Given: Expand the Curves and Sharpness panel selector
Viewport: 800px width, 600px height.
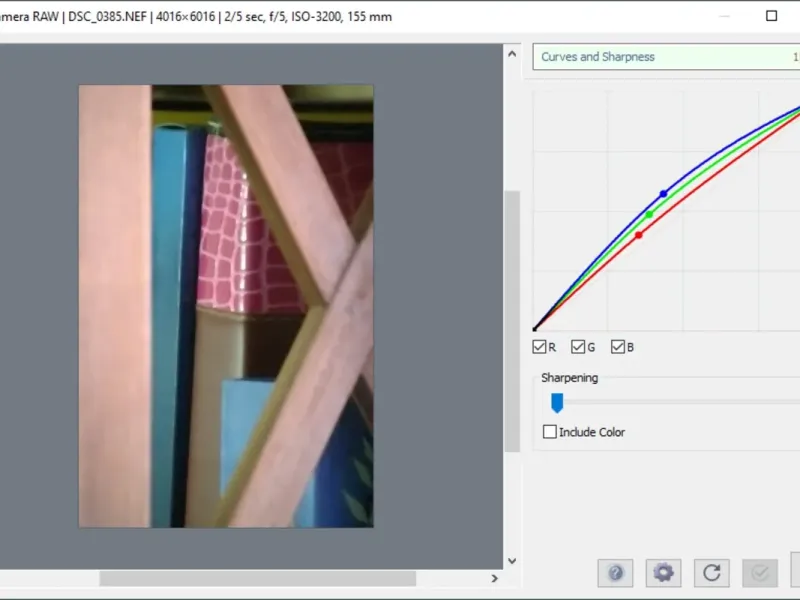Looking at the screenshot, I should [665, 57].
